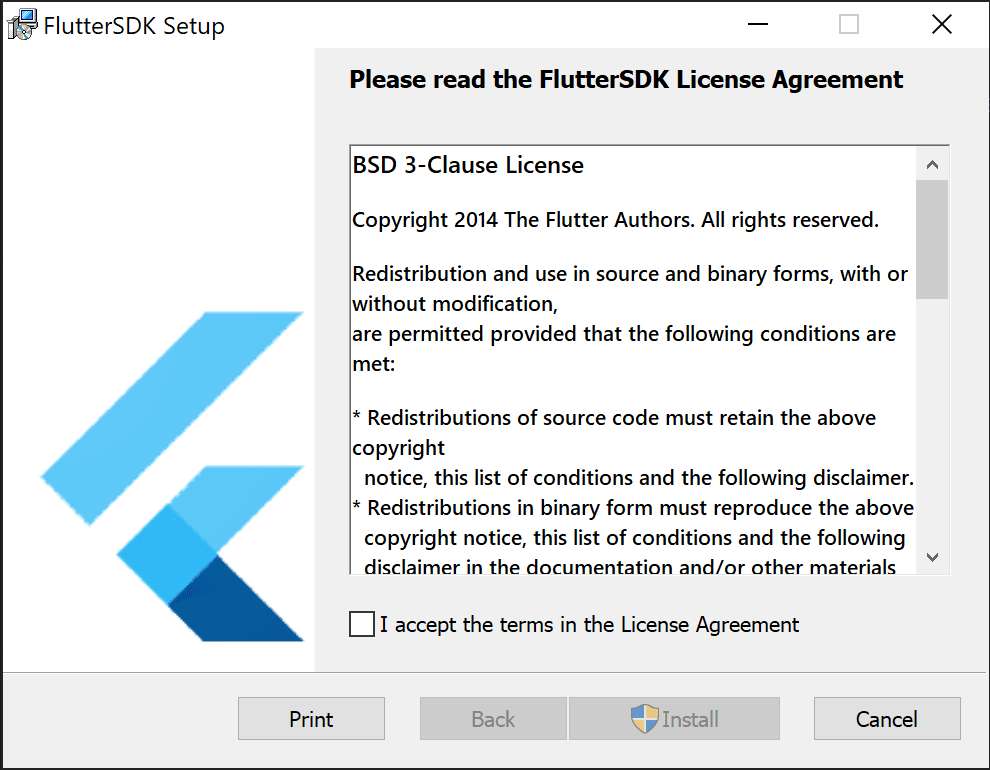Viewport: 990px width, 770px height.
Task: Click the FlutterSDK setup icon in title bar
Action: tap(20, 24)
